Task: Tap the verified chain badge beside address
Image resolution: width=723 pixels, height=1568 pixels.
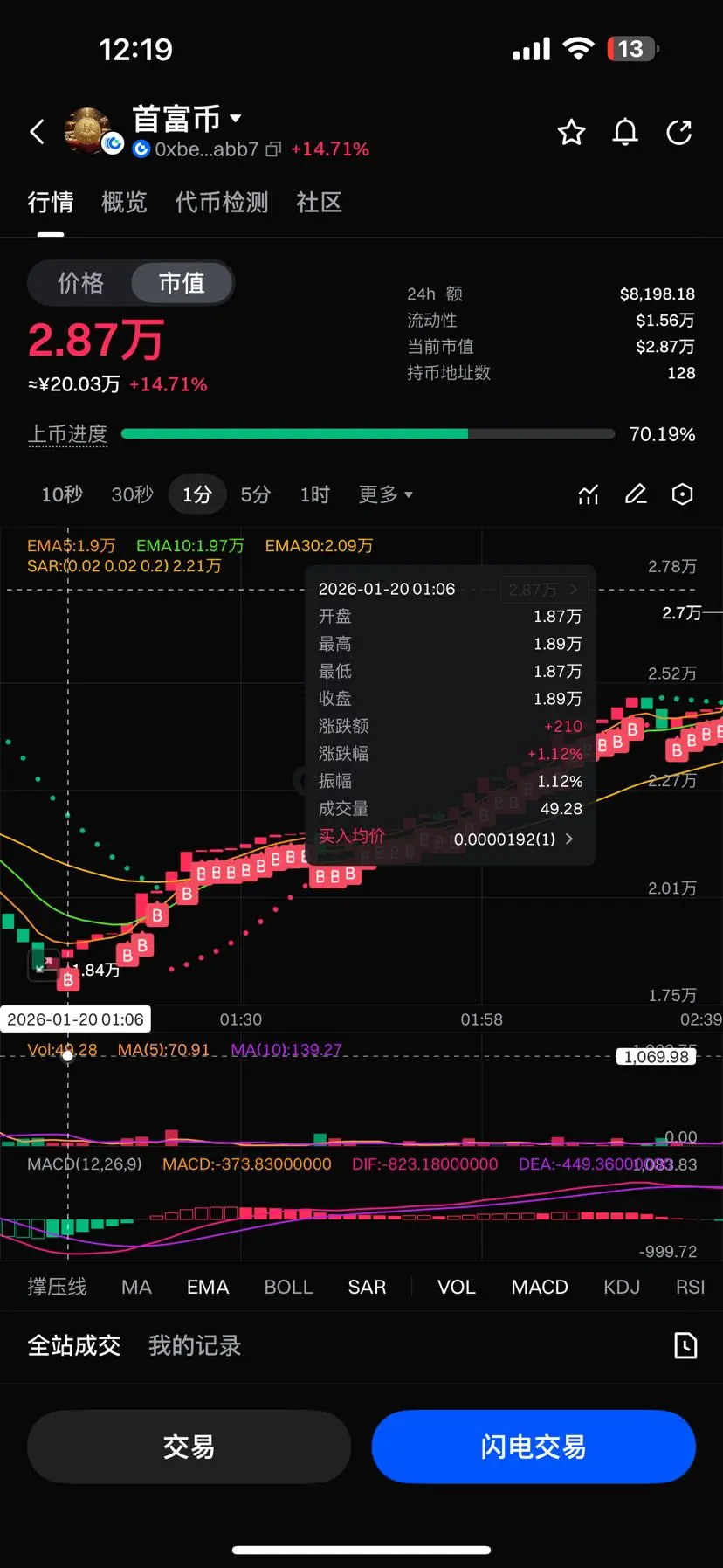Action: point(141,149)
